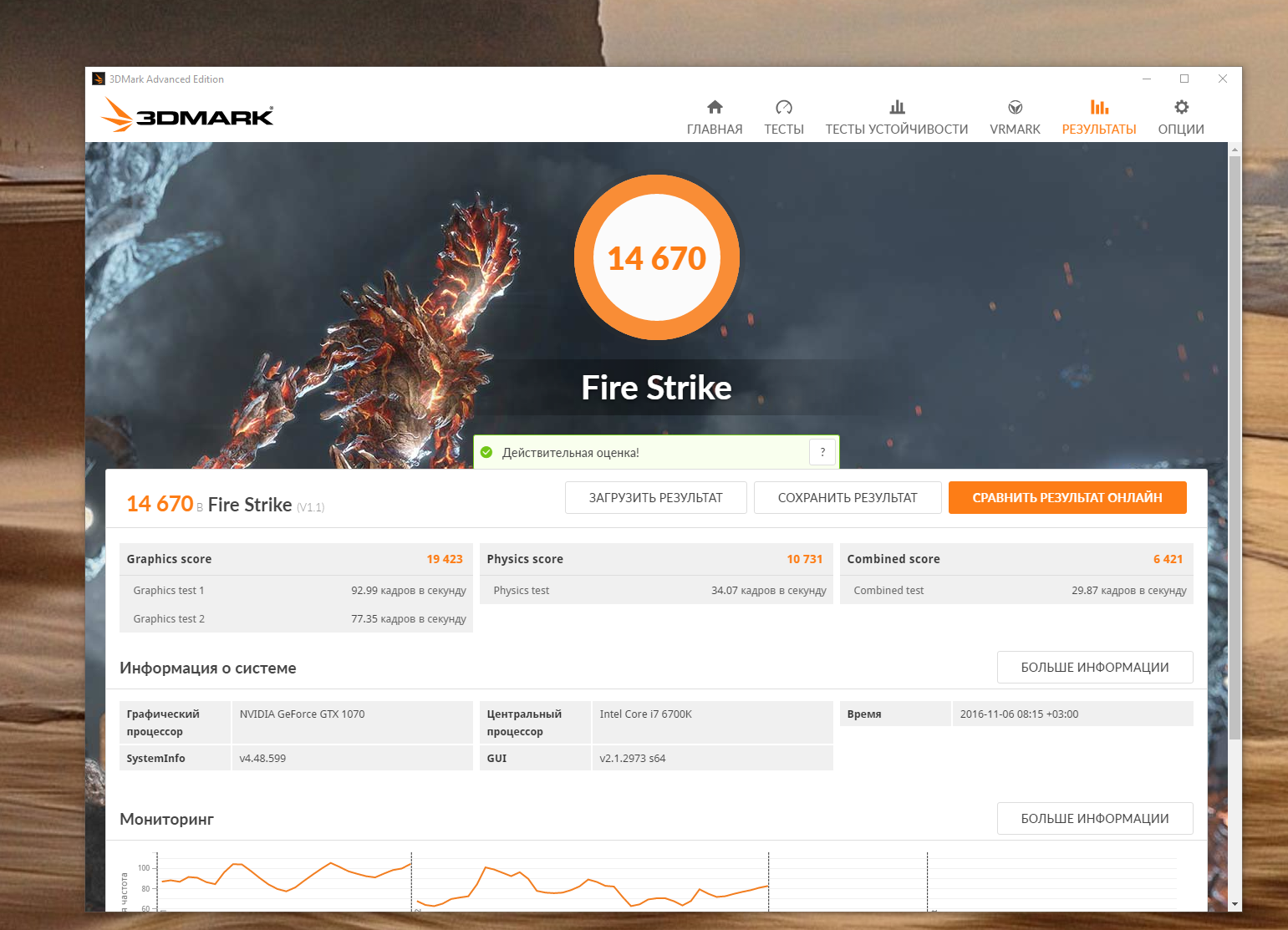Click the 3DMark app icon in title bar

click(99, 79)
